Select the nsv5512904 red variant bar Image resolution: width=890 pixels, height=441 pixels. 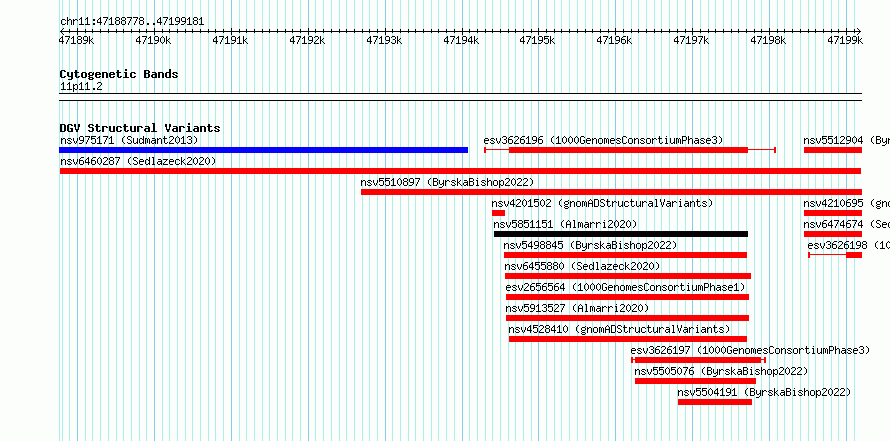[833, 150]
